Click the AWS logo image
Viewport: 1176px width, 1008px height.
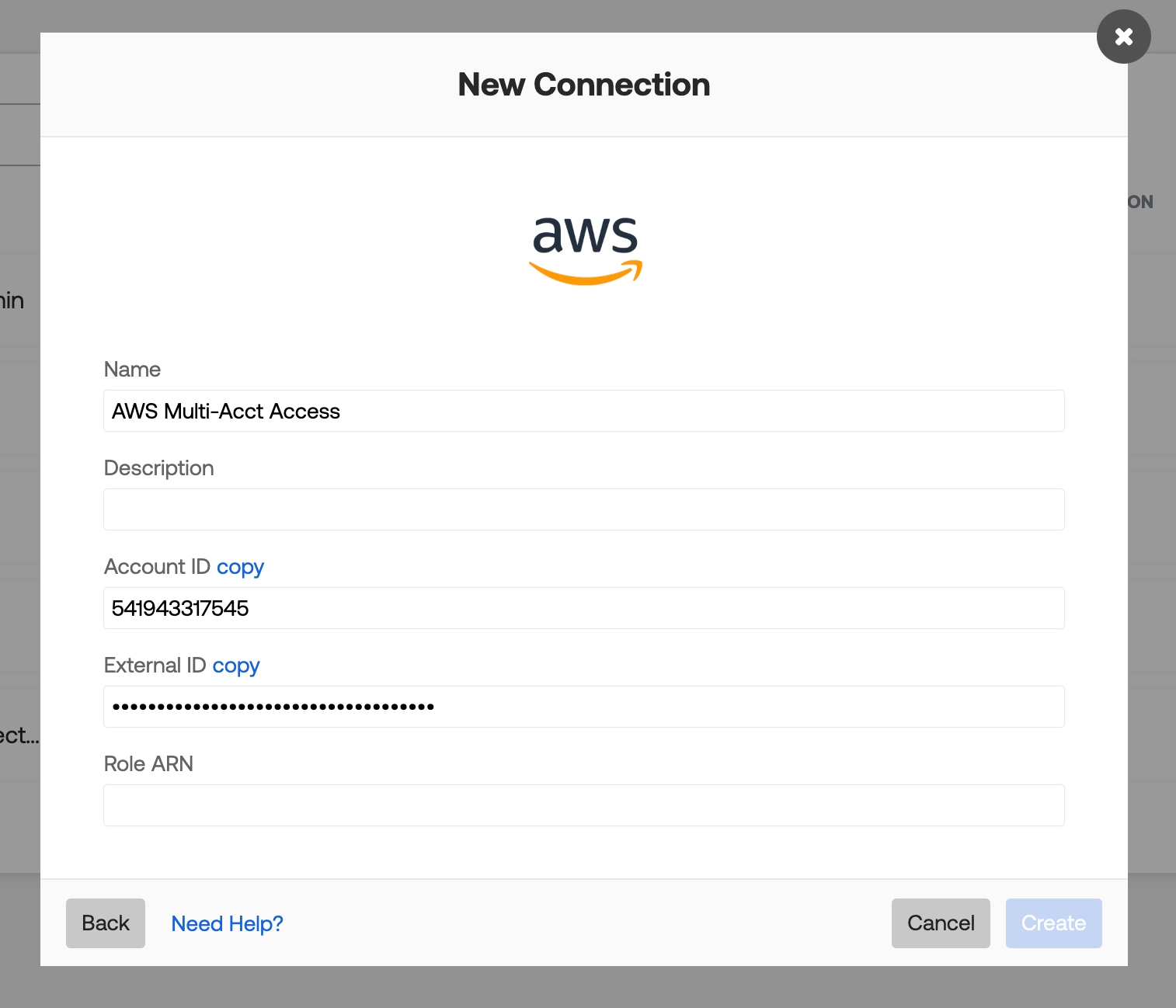[585, 250]
